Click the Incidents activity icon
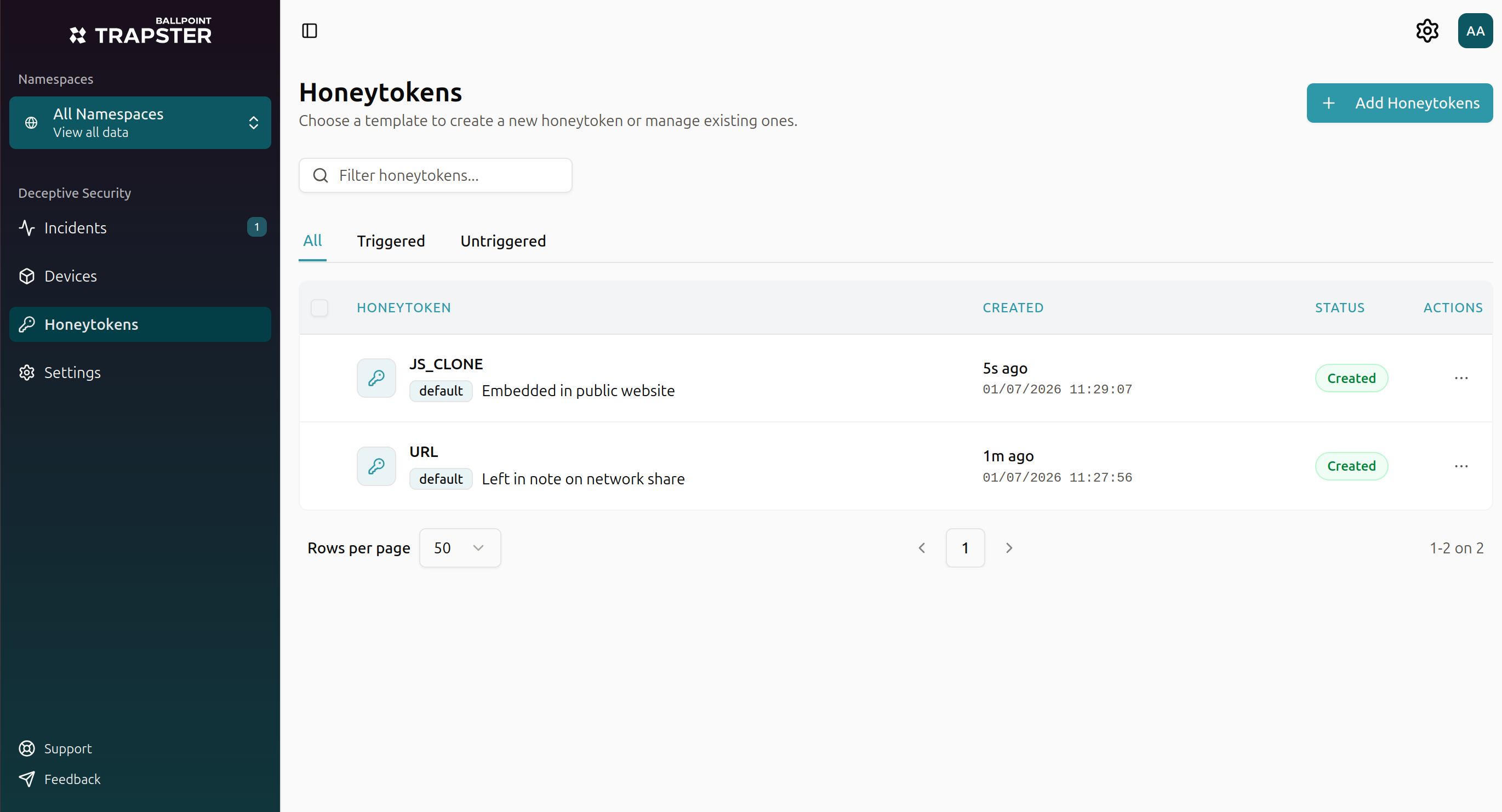The image size is (1502, 812). pyautogui.click(x=27, y=228)
